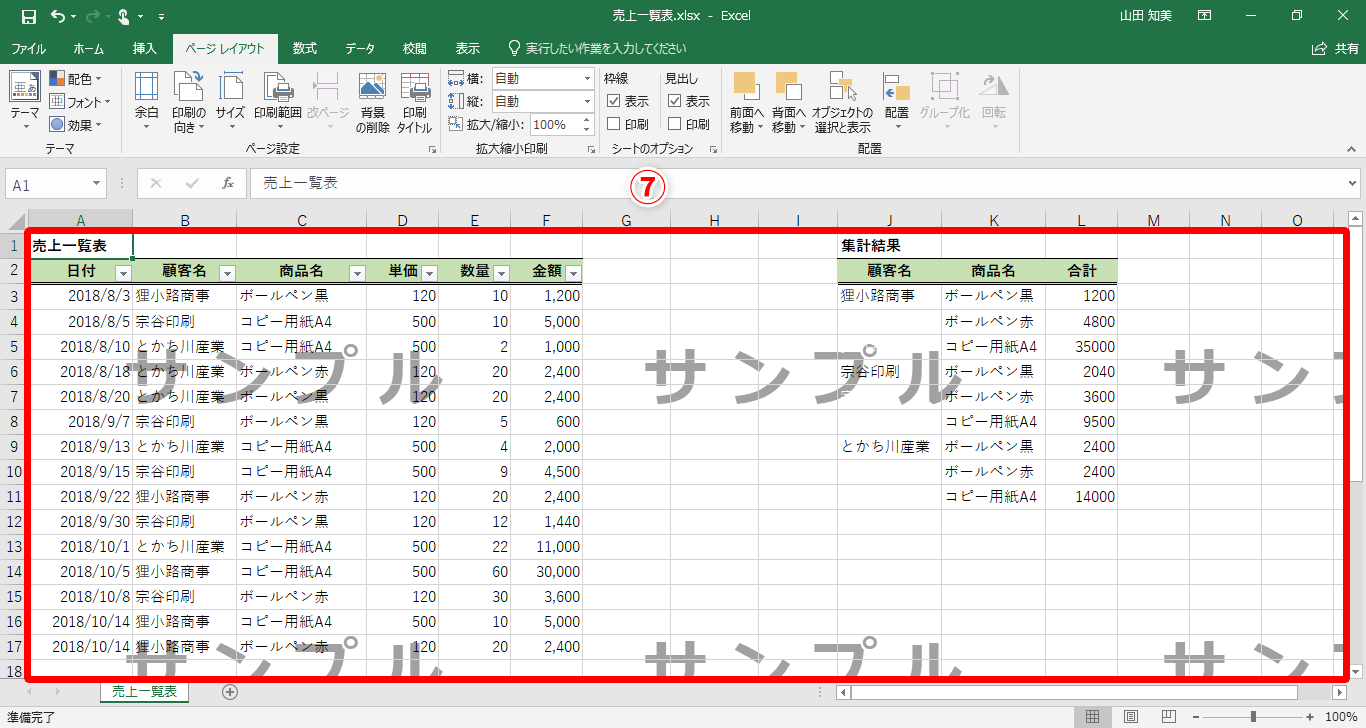Open filter dropdown for 商品名 in column C

point(357,272)
